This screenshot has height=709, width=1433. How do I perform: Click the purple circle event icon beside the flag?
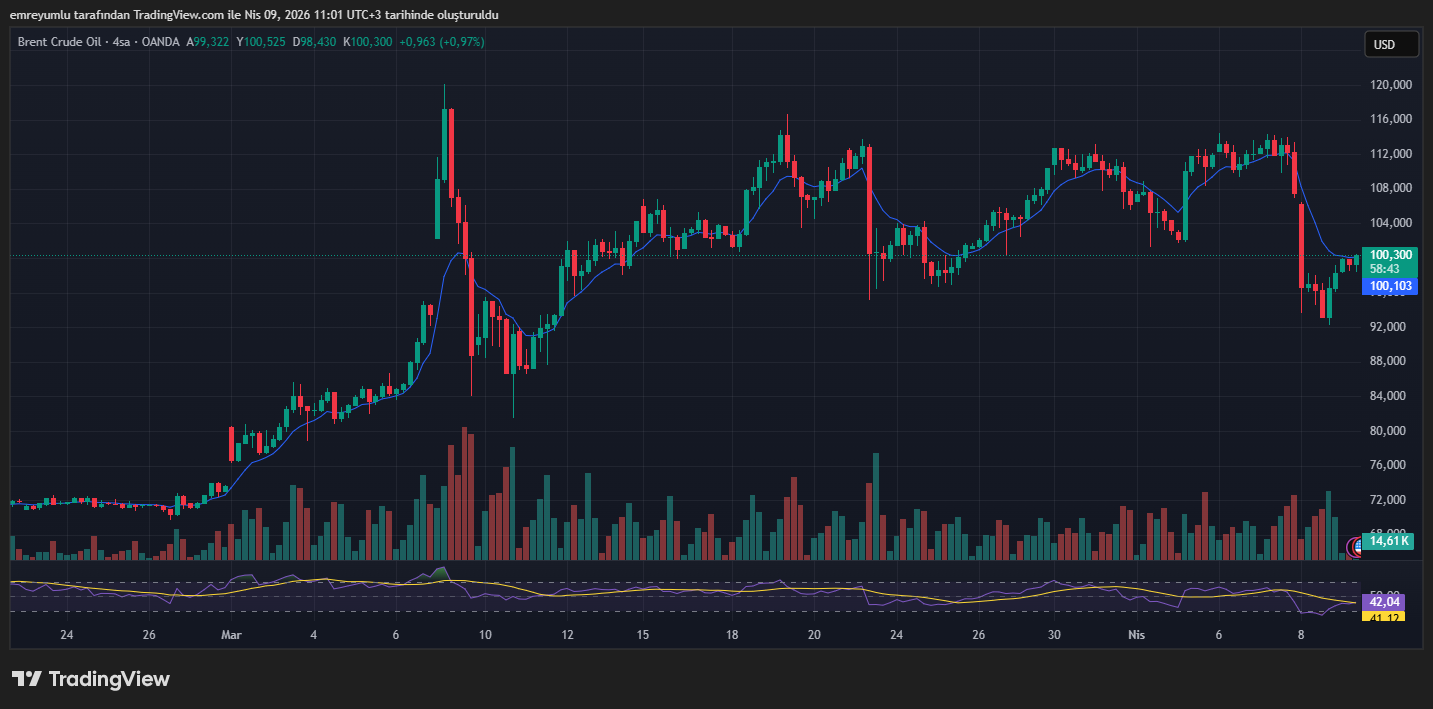pos(1351,546)
